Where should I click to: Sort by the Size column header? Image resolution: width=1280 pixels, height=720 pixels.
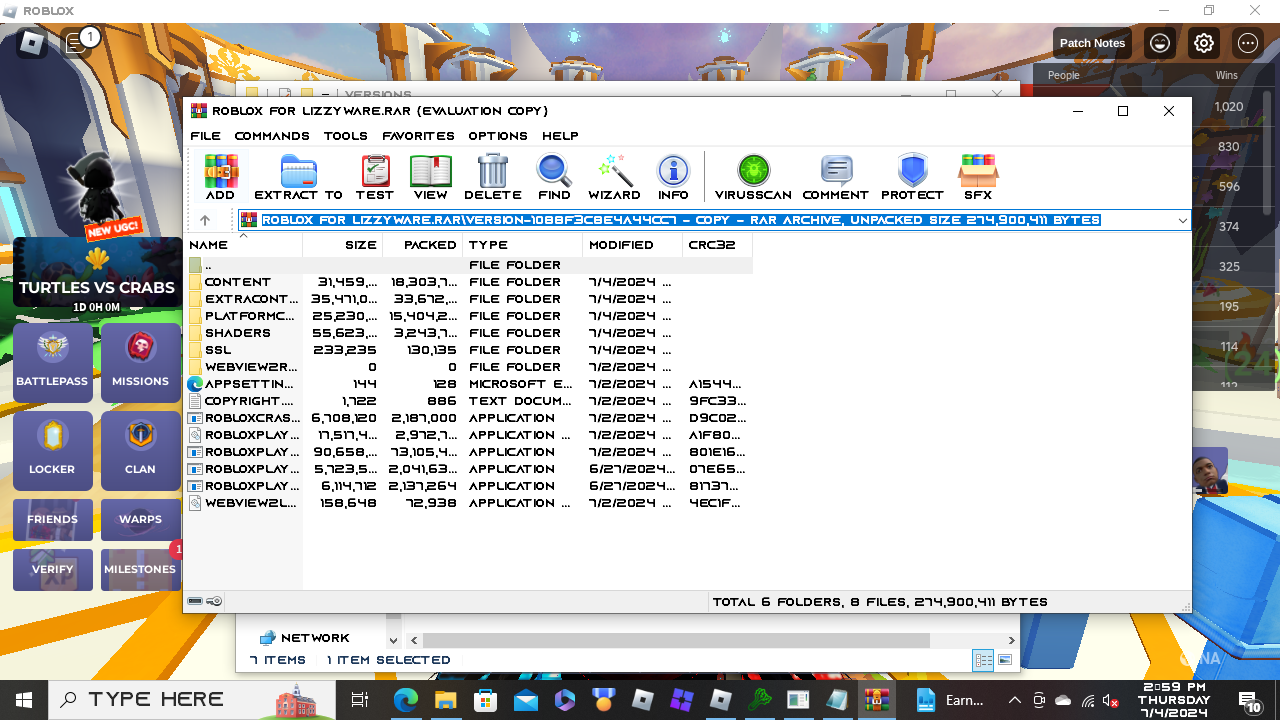342,245
